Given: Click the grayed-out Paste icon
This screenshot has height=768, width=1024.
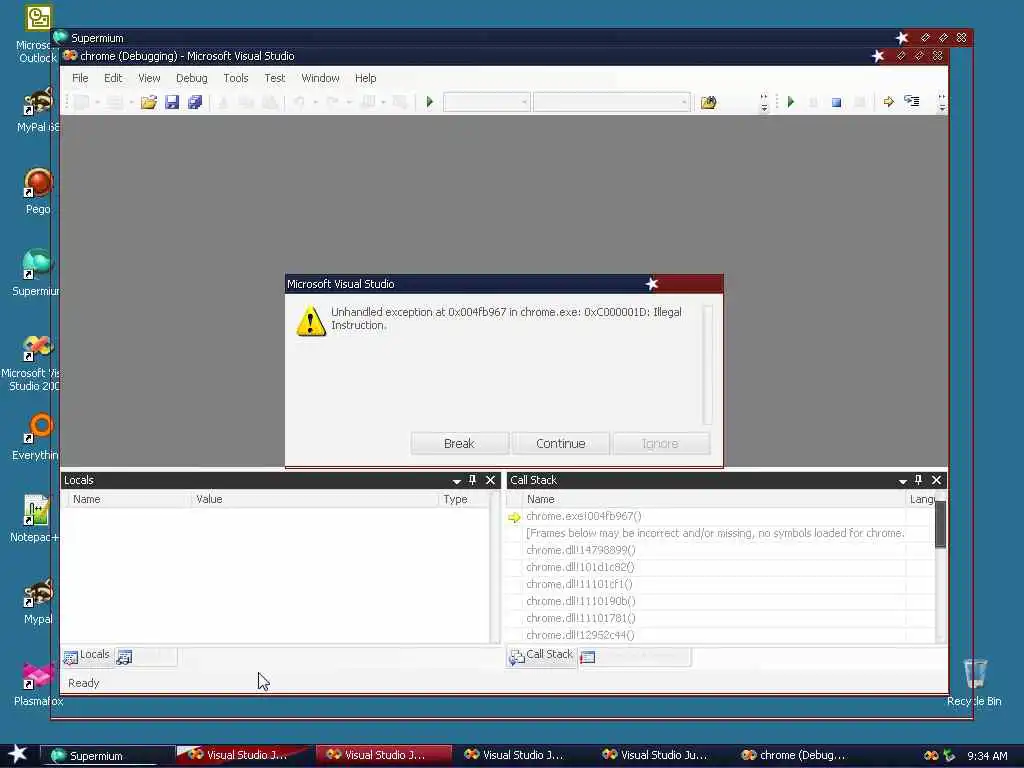Looking at the screenshot, I should (x=269, y=102).
